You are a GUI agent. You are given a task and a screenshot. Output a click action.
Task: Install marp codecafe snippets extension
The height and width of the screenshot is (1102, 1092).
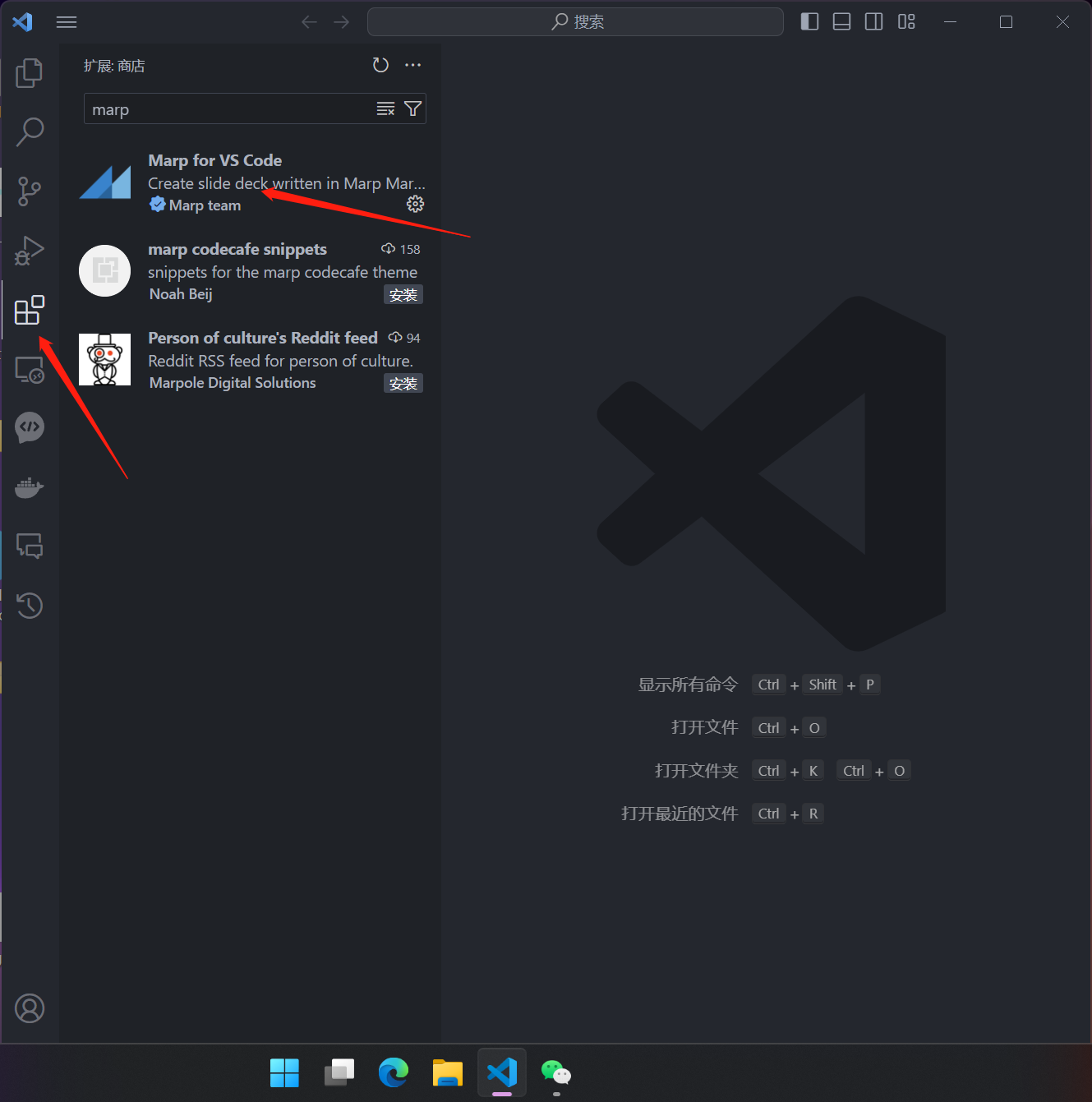(403, 295)
